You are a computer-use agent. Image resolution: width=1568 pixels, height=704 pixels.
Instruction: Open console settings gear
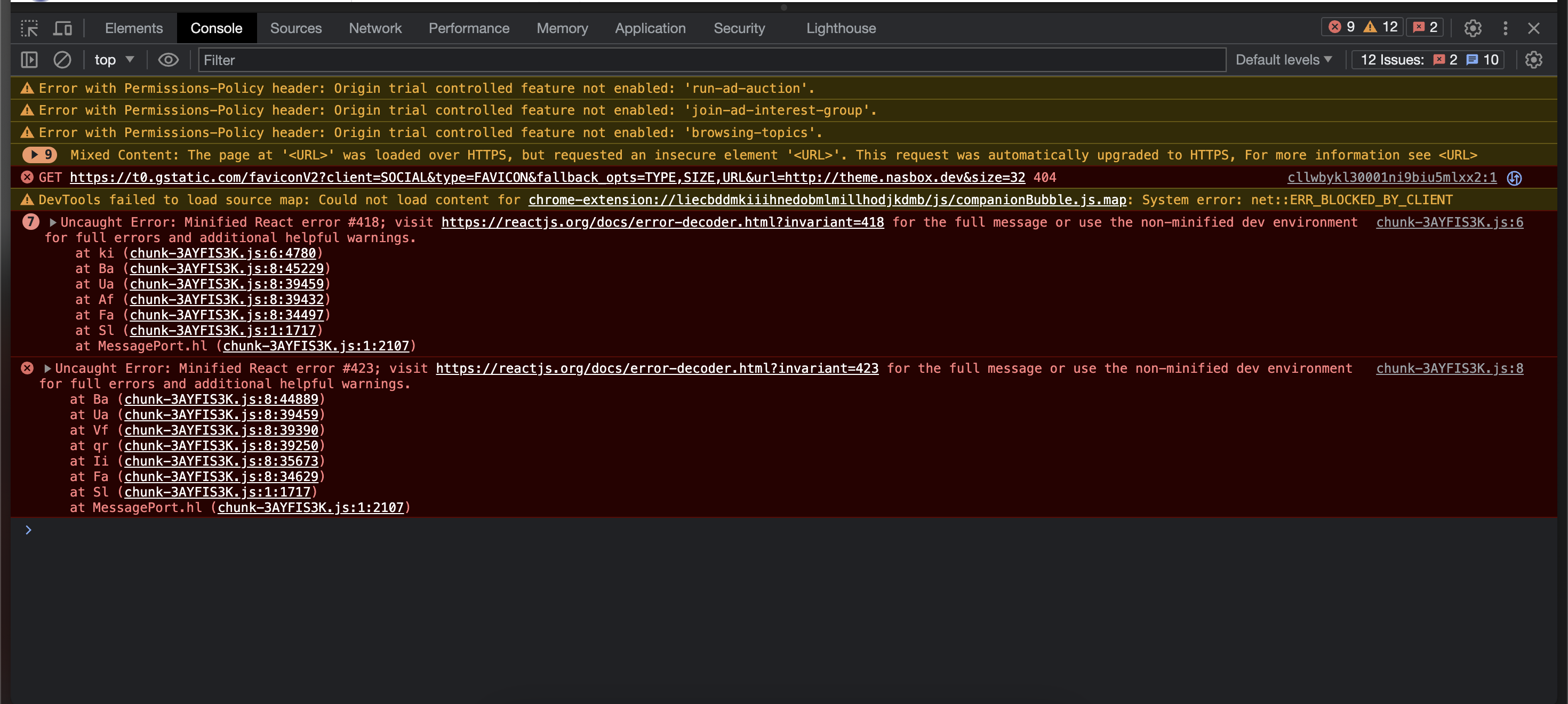coord(1534,60)
